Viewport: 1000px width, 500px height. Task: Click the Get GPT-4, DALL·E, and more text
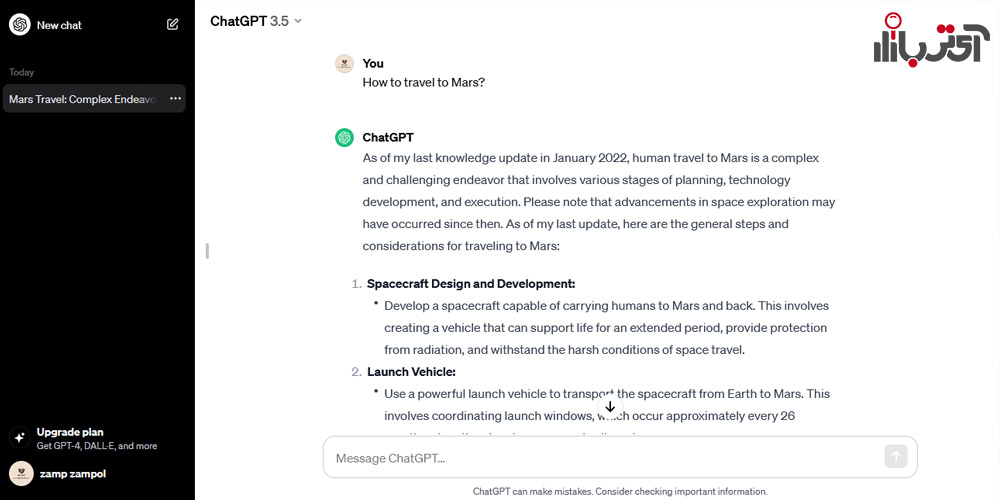click(x=97, y=446)
